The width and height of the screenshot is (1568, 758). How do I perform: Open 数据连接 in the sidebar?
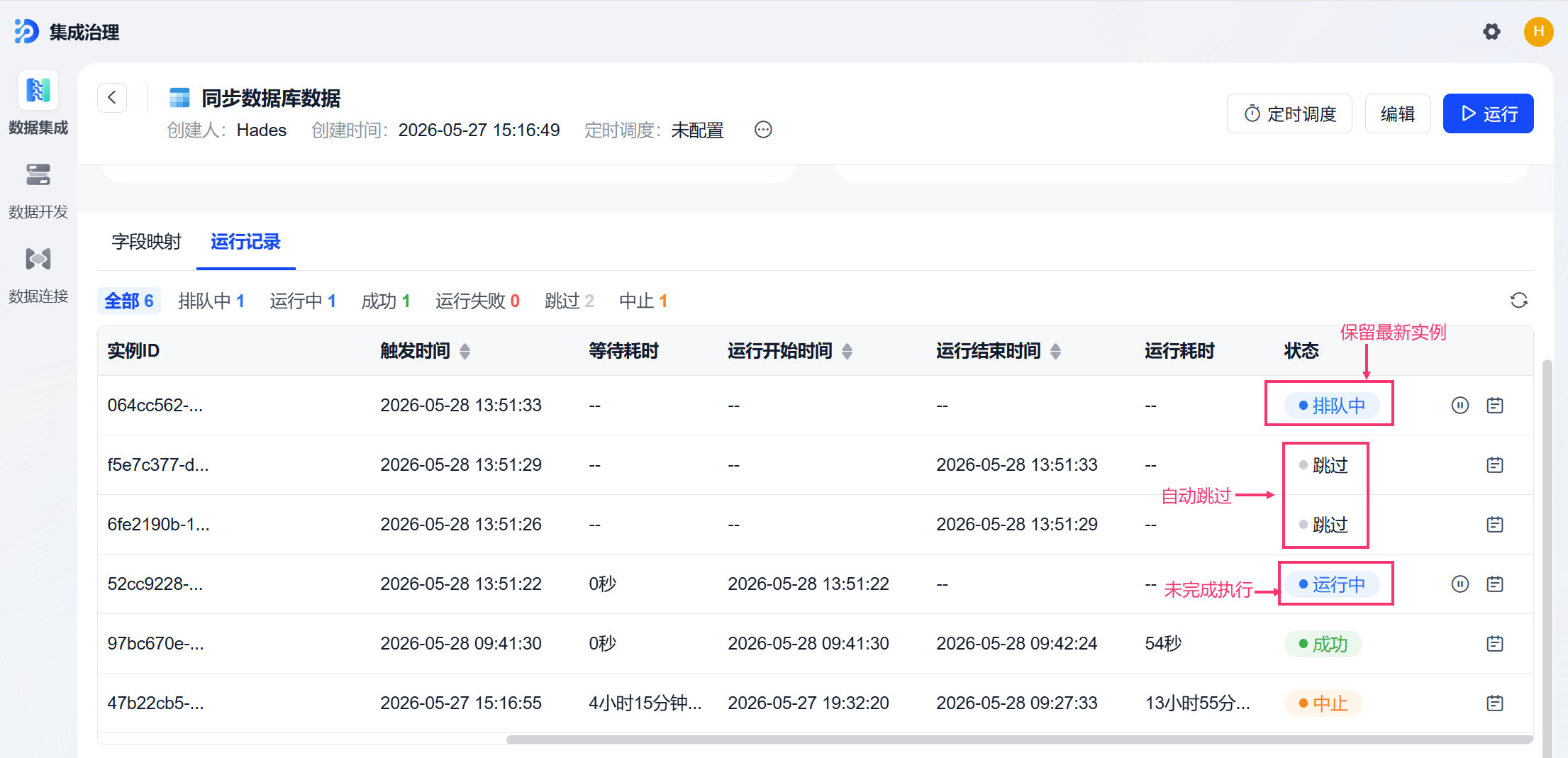38,274
